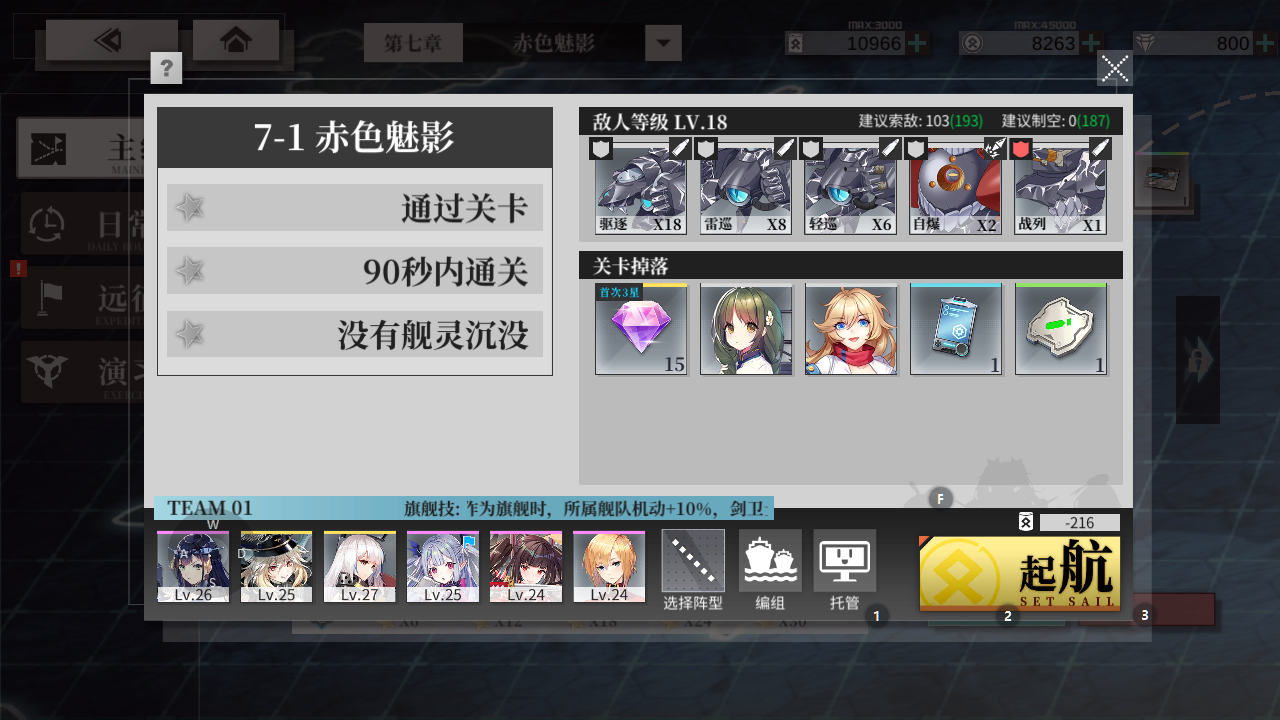The width and height of the screenshot is (1280, 720).
Task: Open the question mark help icon
Action: [166, 68]
